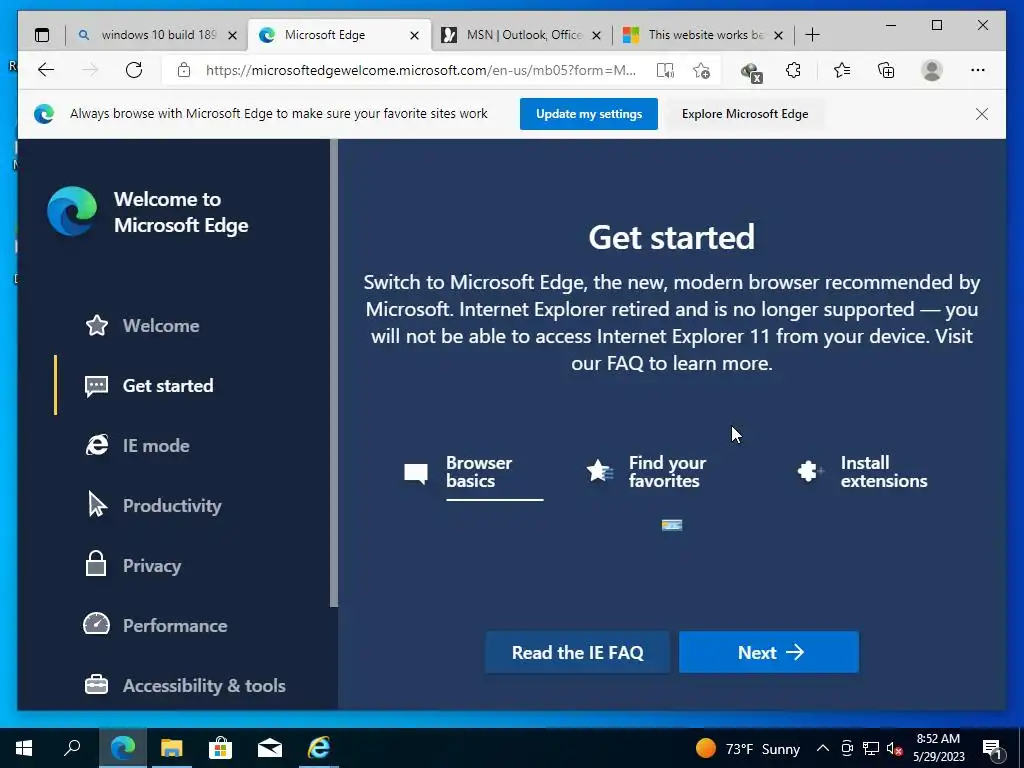Refresh the current page
The image size is (1024, 768).
coord(134,70)
